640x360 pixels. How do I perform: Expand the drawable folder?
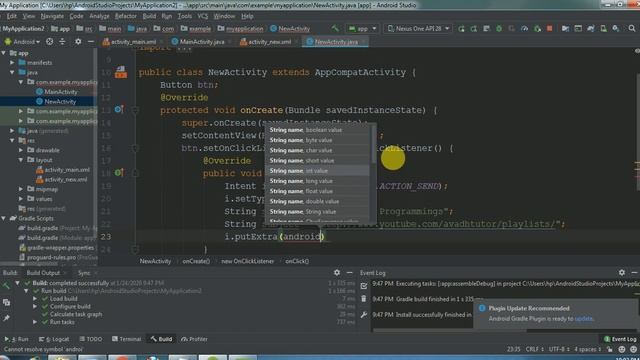tap(21, 150)
